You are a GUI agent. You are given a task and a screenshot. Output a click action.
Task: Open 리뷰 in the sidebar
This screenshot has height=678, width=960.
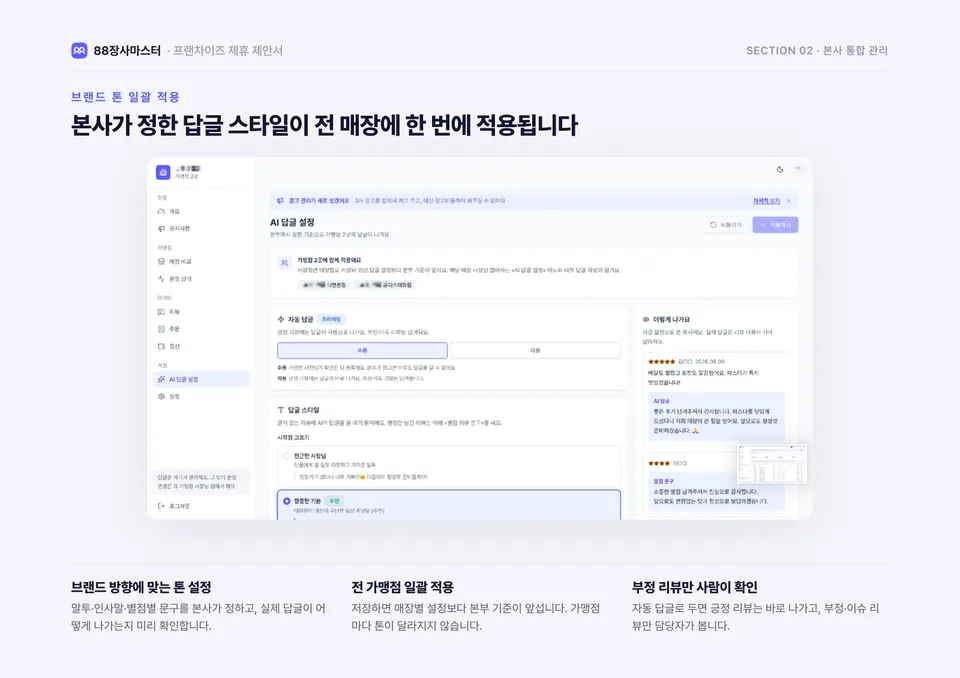coord(201,312)
